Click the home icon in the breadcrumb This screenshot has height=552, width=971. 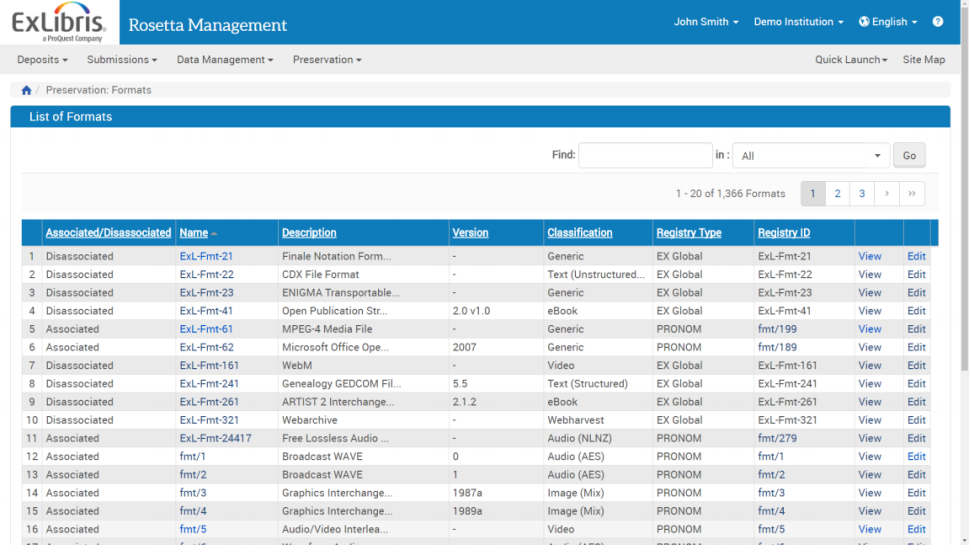26,90
